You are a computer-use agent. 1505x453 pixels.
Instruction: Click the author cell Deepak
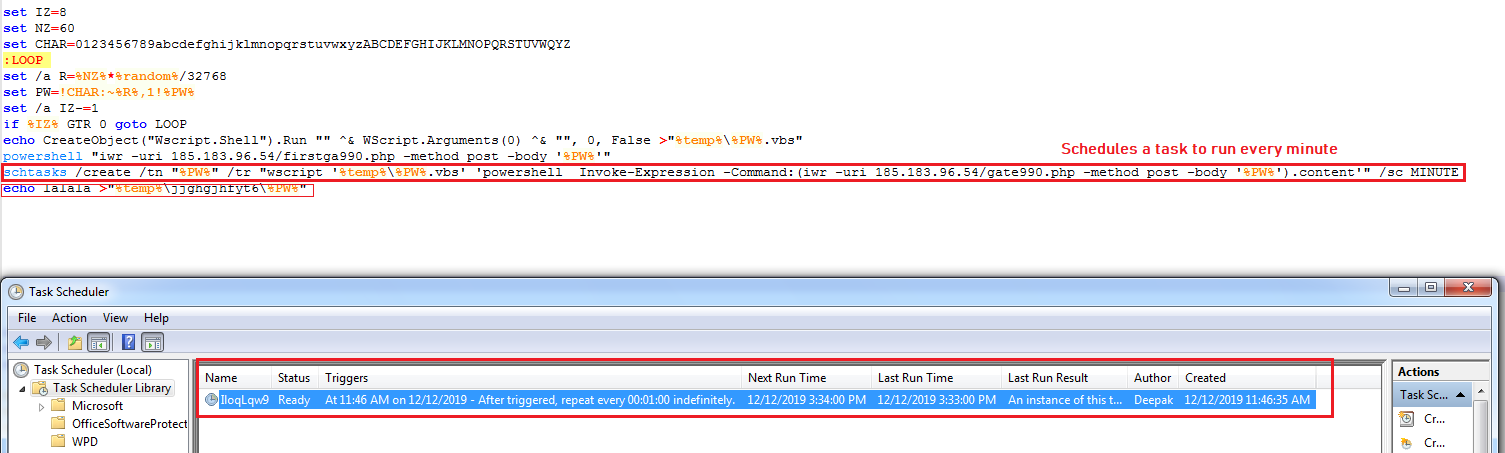pos(1153,399)
